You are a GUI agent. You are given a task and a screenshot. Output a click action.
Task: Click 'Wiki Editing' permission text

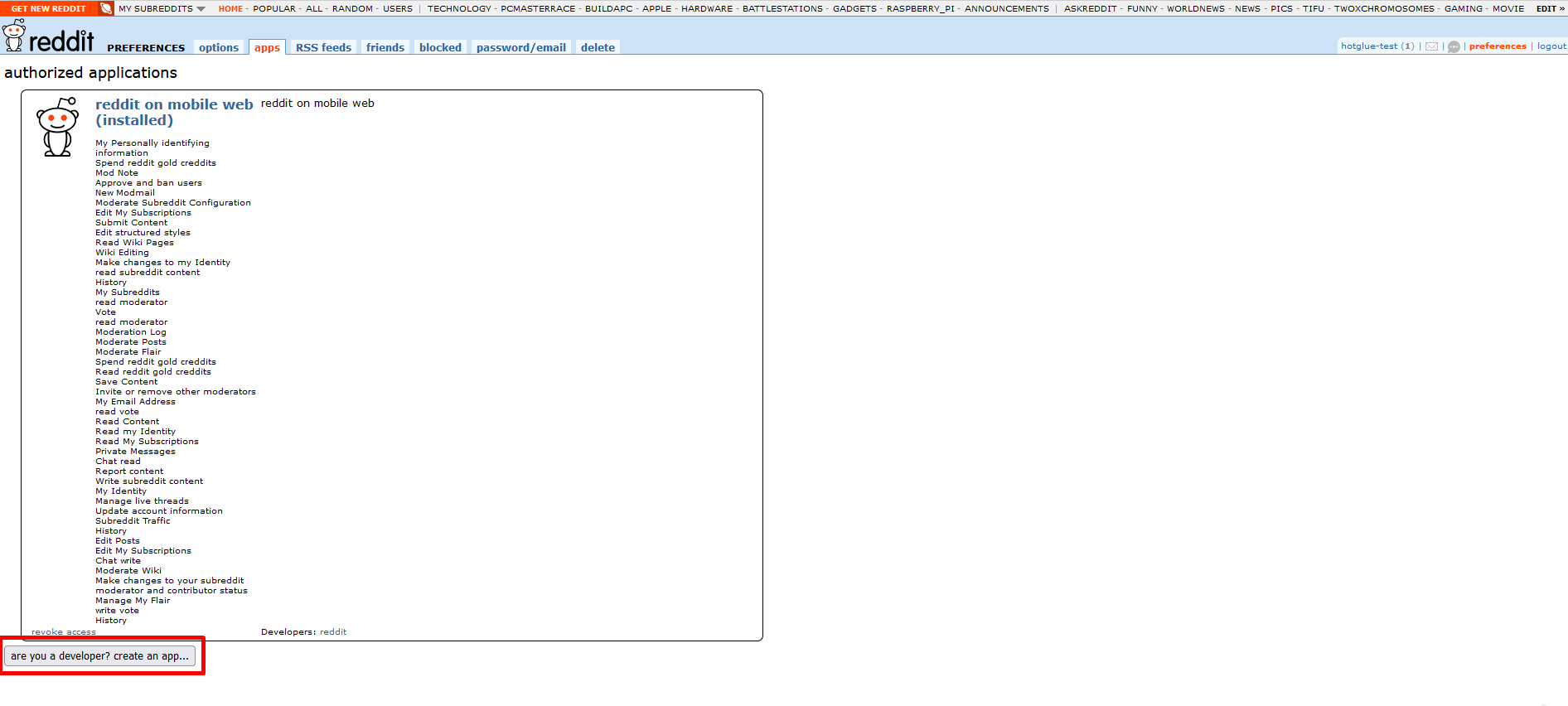coord(122,253)
